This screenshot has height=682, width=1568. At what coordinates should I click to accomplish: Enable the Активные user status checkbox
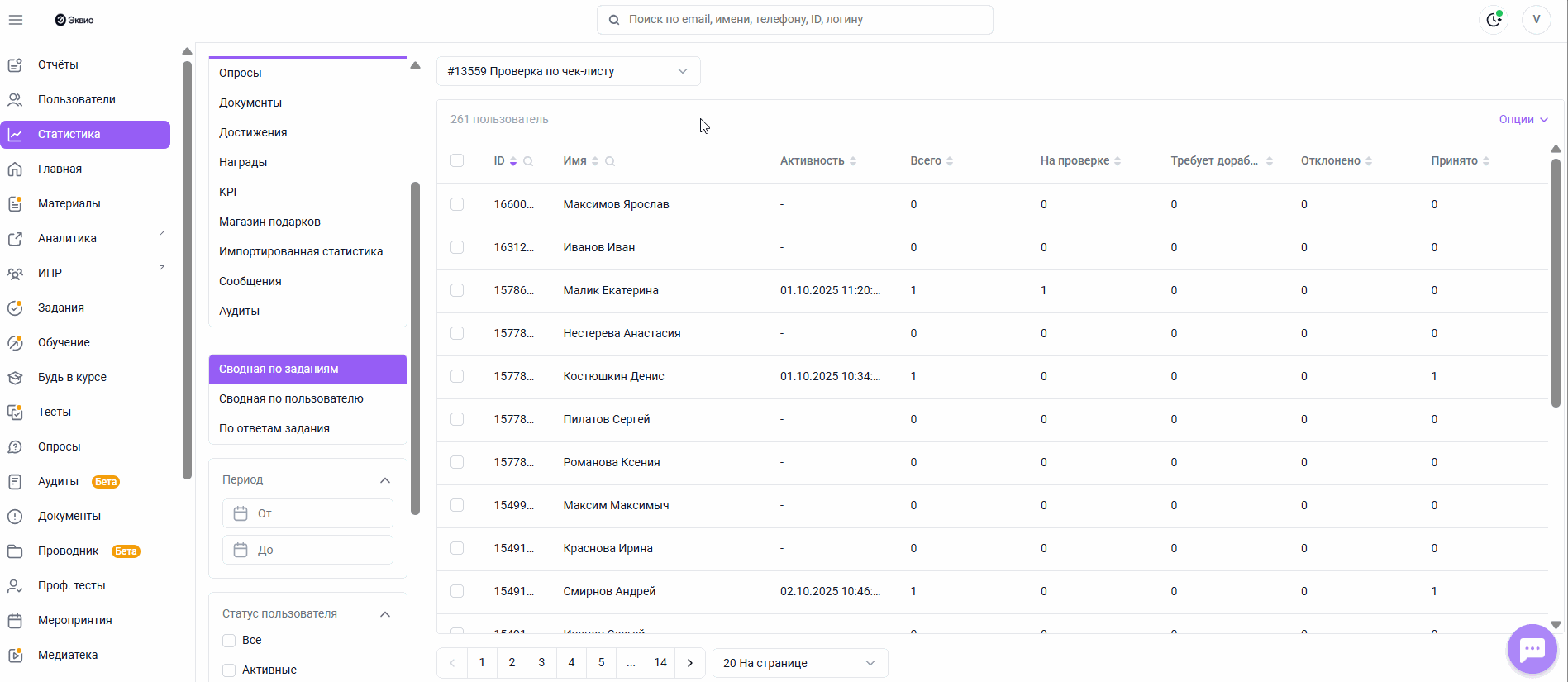click(x=230, y=670)
